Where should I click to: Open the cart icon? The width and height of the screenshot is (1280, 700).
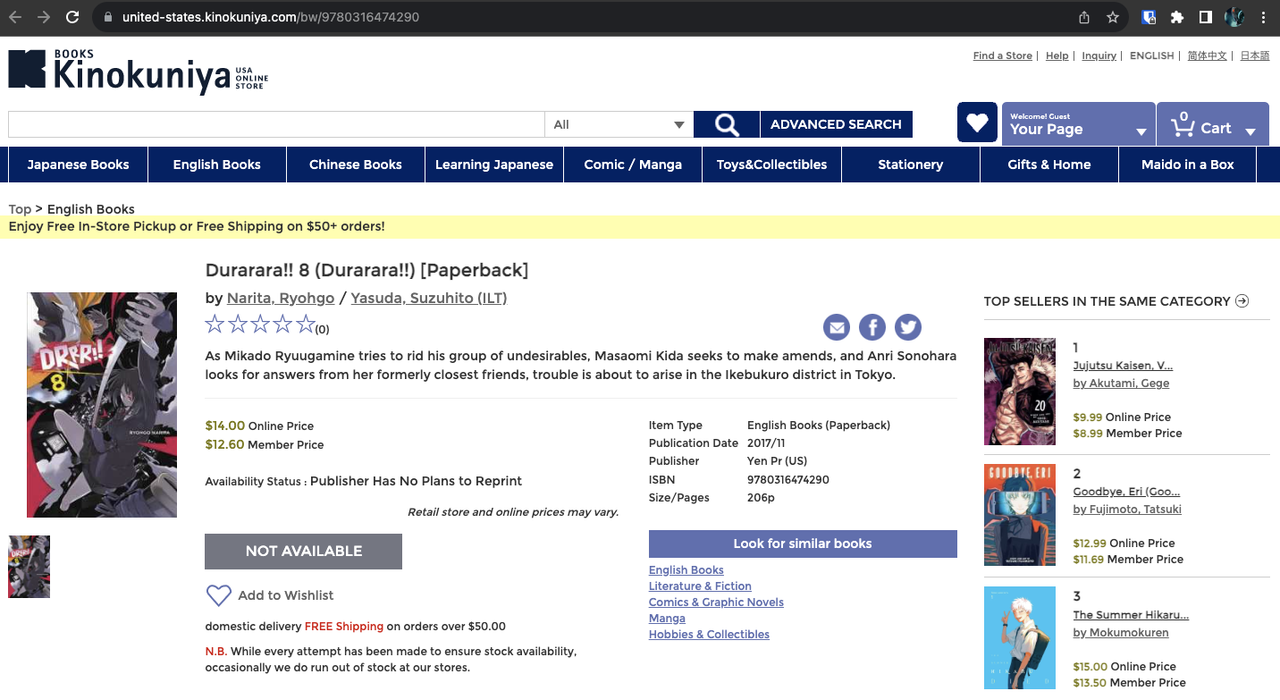click(1184, 124)
